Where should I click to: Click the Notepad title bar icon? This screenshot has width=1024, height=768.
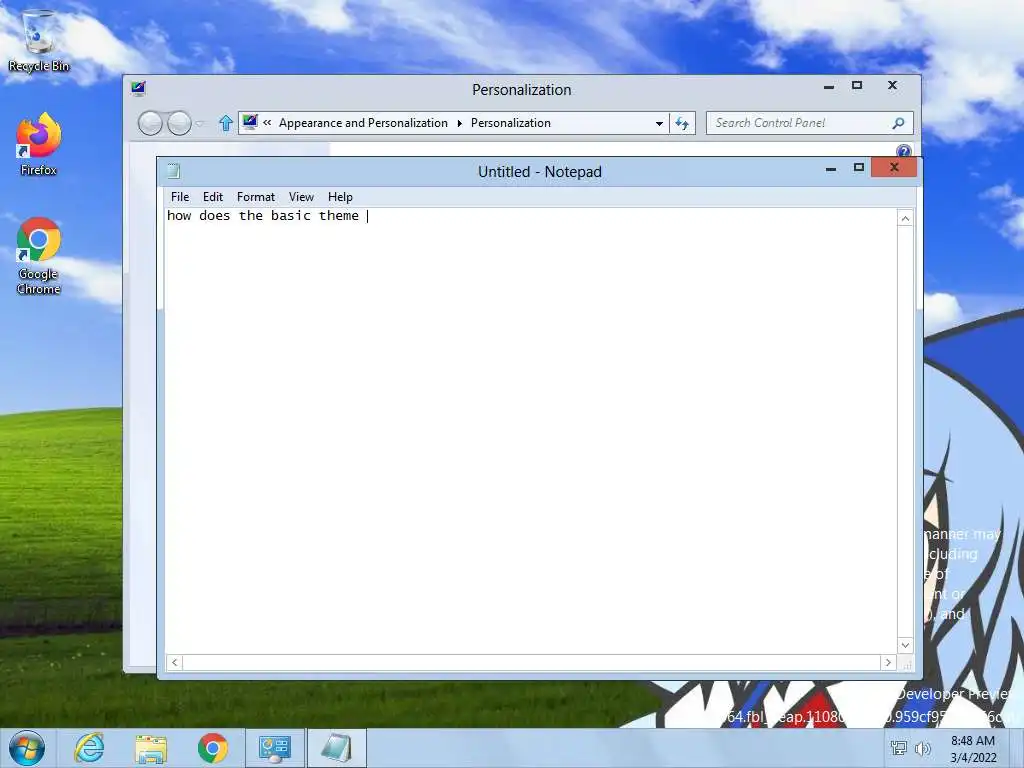174,171
